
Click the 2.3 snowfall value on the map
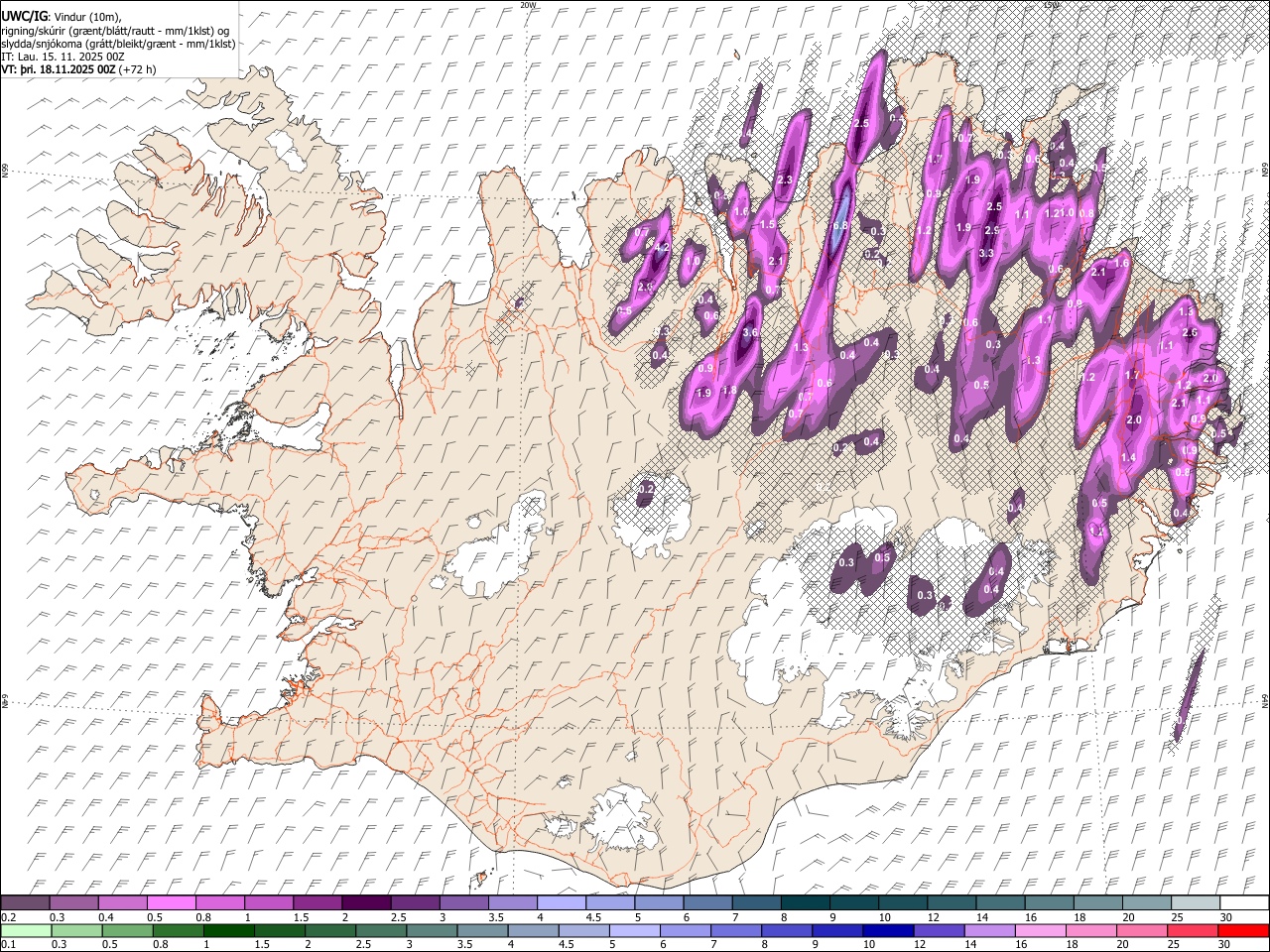pos(785,179)
